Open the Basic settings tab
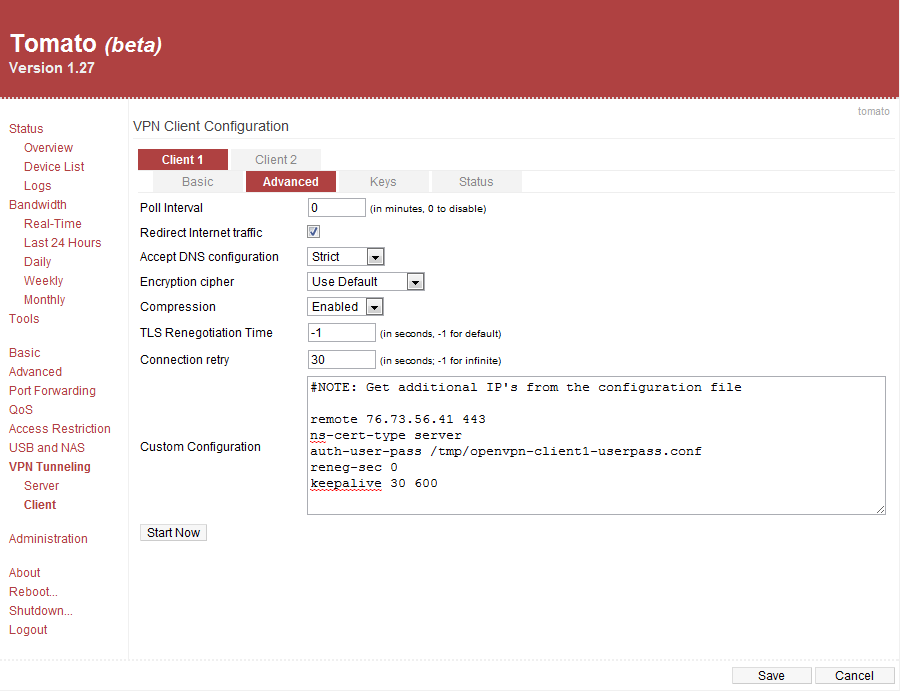 pyautogui.click(x=197, y=182)
